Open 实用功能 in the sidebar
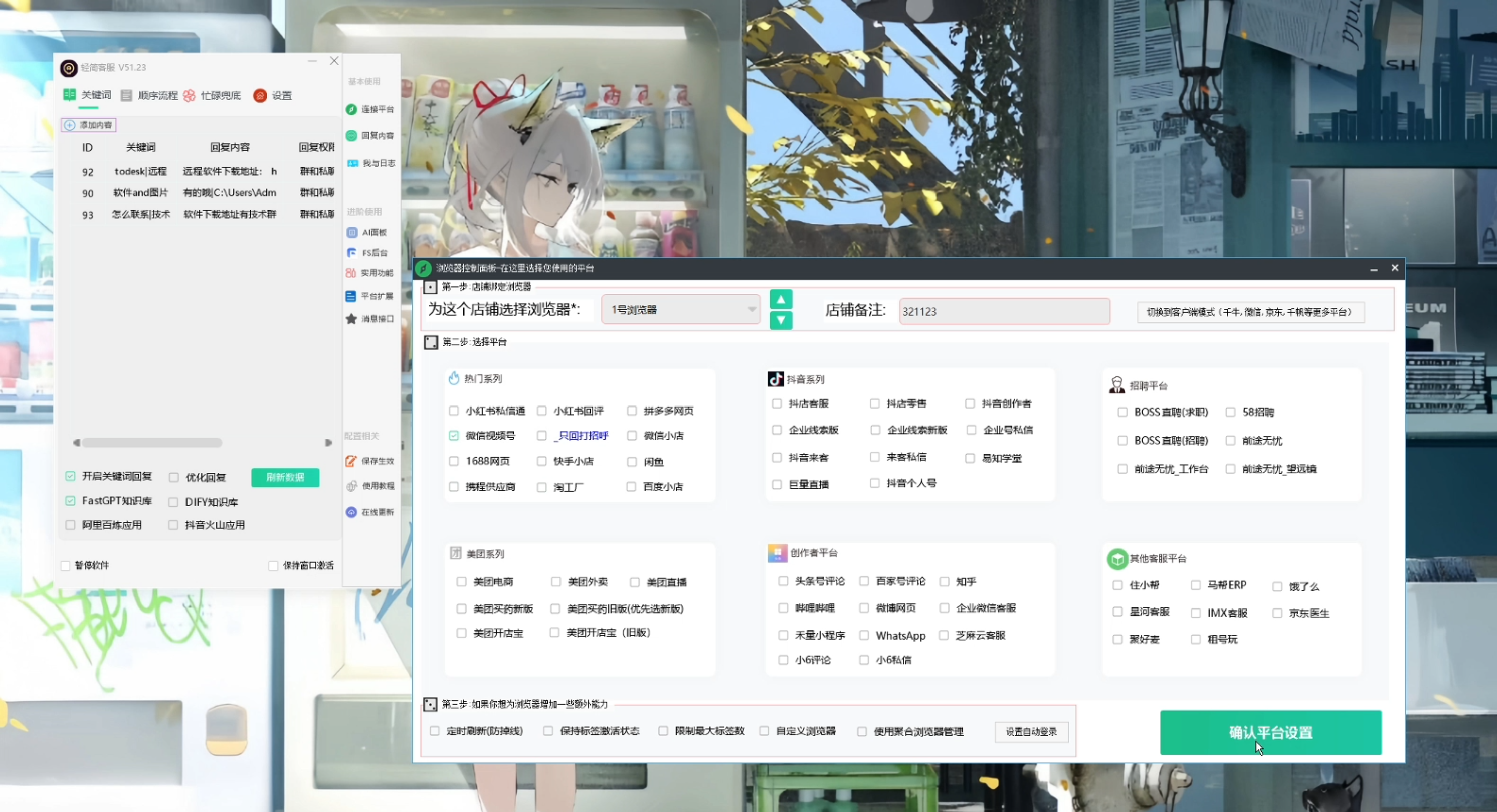 [369, 273]
